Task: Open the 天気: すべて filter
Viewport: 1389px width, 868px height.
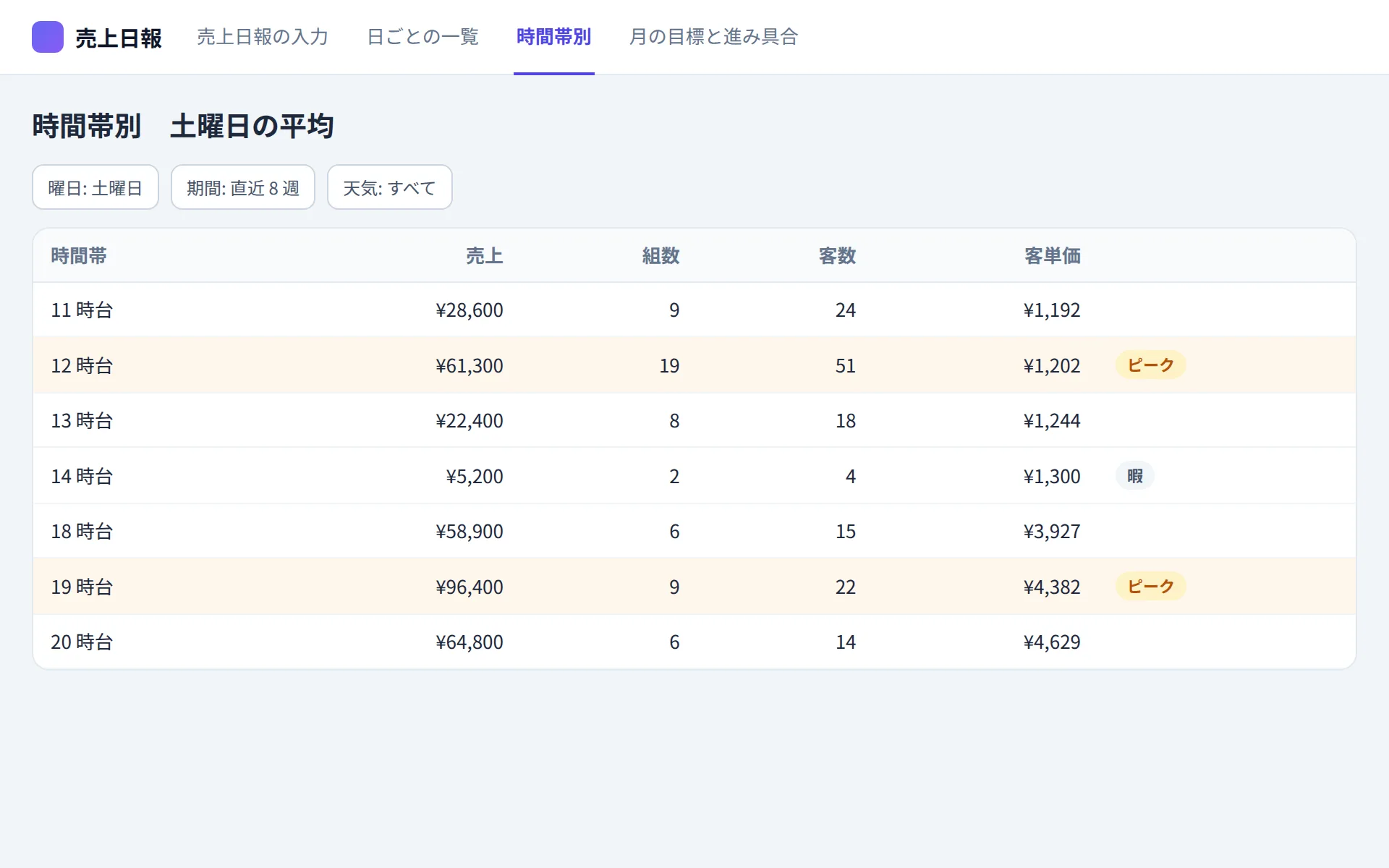Action: [x=390, y=187]
